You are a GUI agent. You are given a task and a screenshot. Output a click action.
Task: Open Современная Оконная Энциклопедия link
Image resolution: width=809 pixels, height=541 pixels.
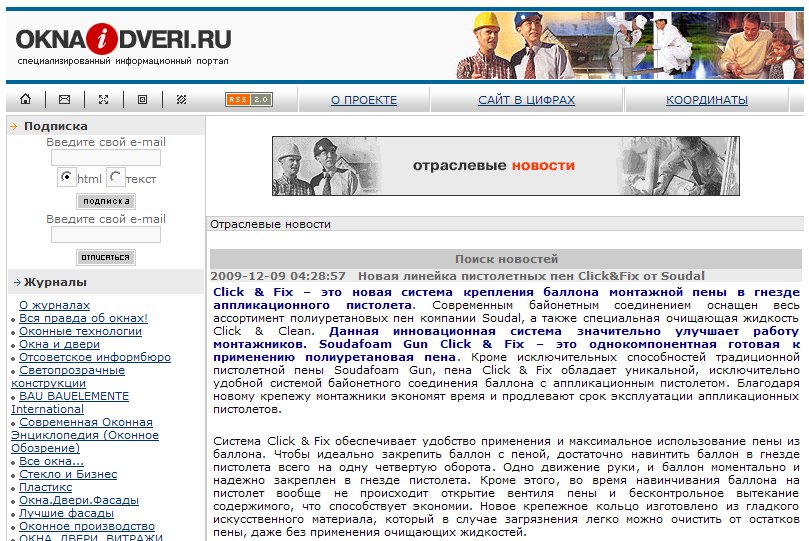click(x=85, y=435)
